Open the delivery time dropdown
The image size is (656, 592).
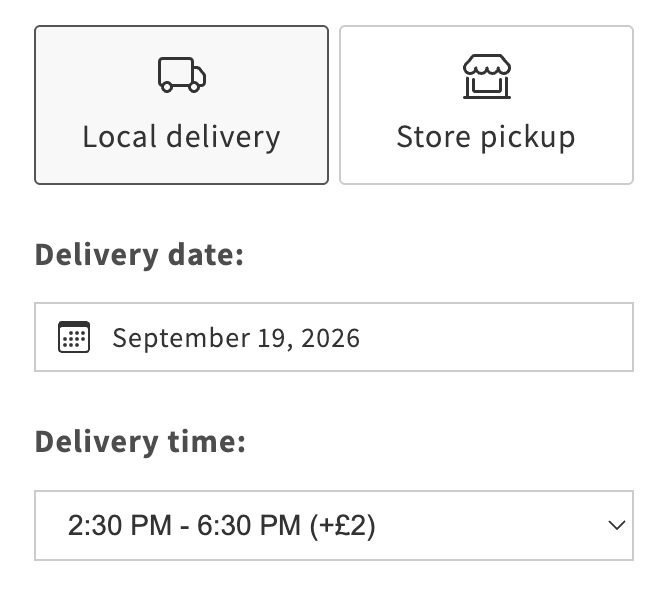click(x=334, y=525)
